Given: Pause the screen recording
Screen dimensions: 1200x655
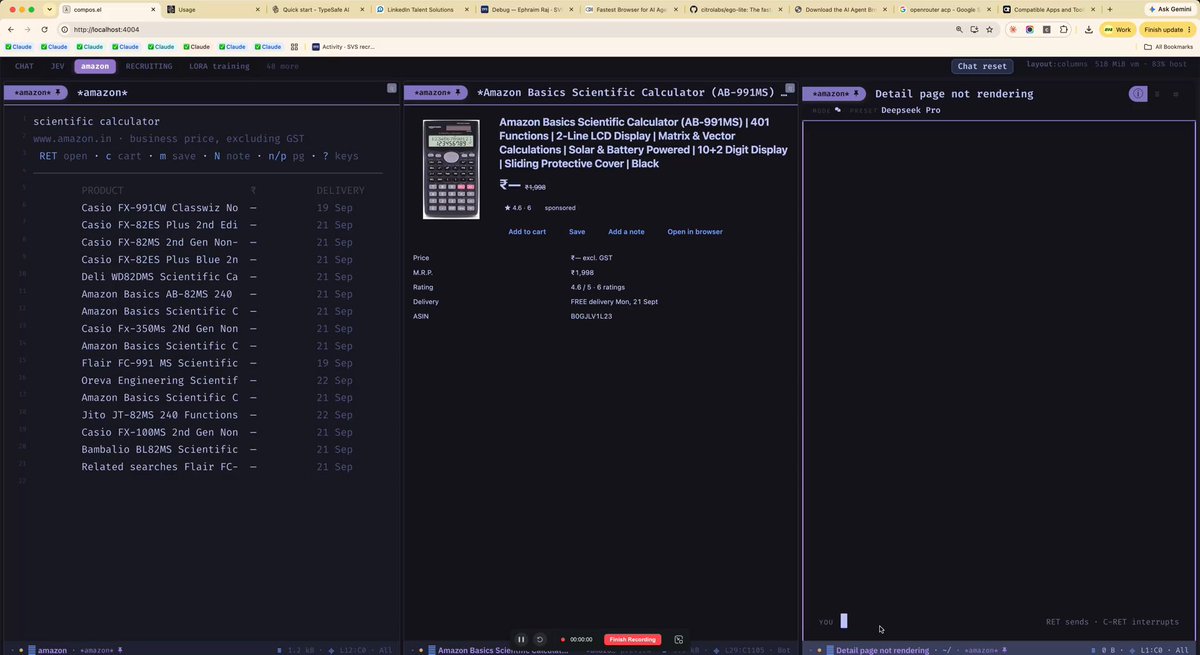Looking at the screenshot, I should [x=521, y=639].
